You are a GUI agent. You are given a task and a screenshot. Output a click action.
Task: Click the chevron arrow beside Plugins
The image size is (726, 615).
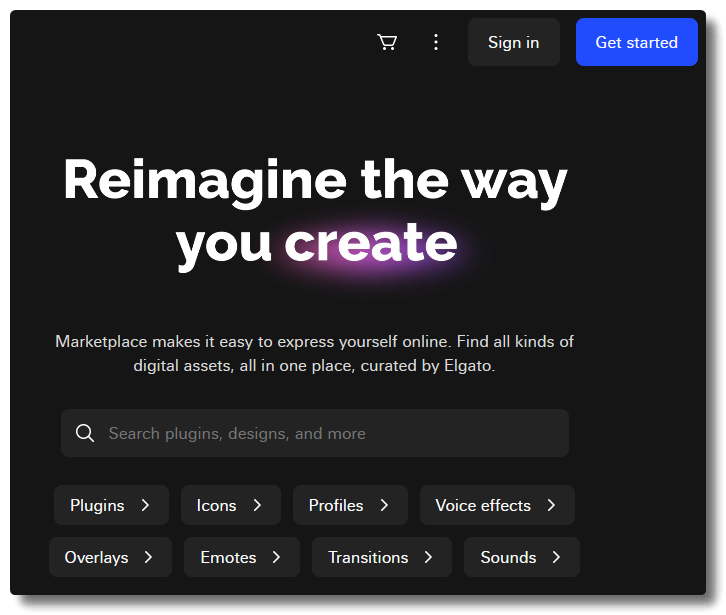[145, 505]
